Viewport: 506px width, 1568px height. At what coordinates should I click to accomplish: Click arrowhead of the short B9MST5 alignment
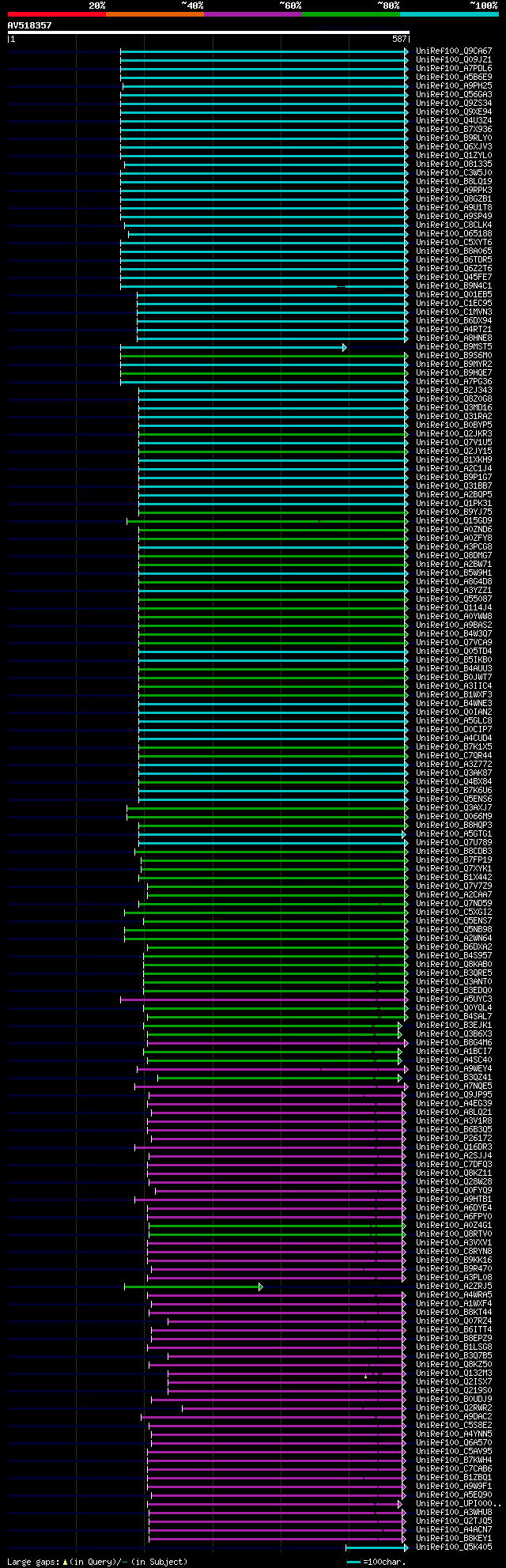(x=345, y=347)
